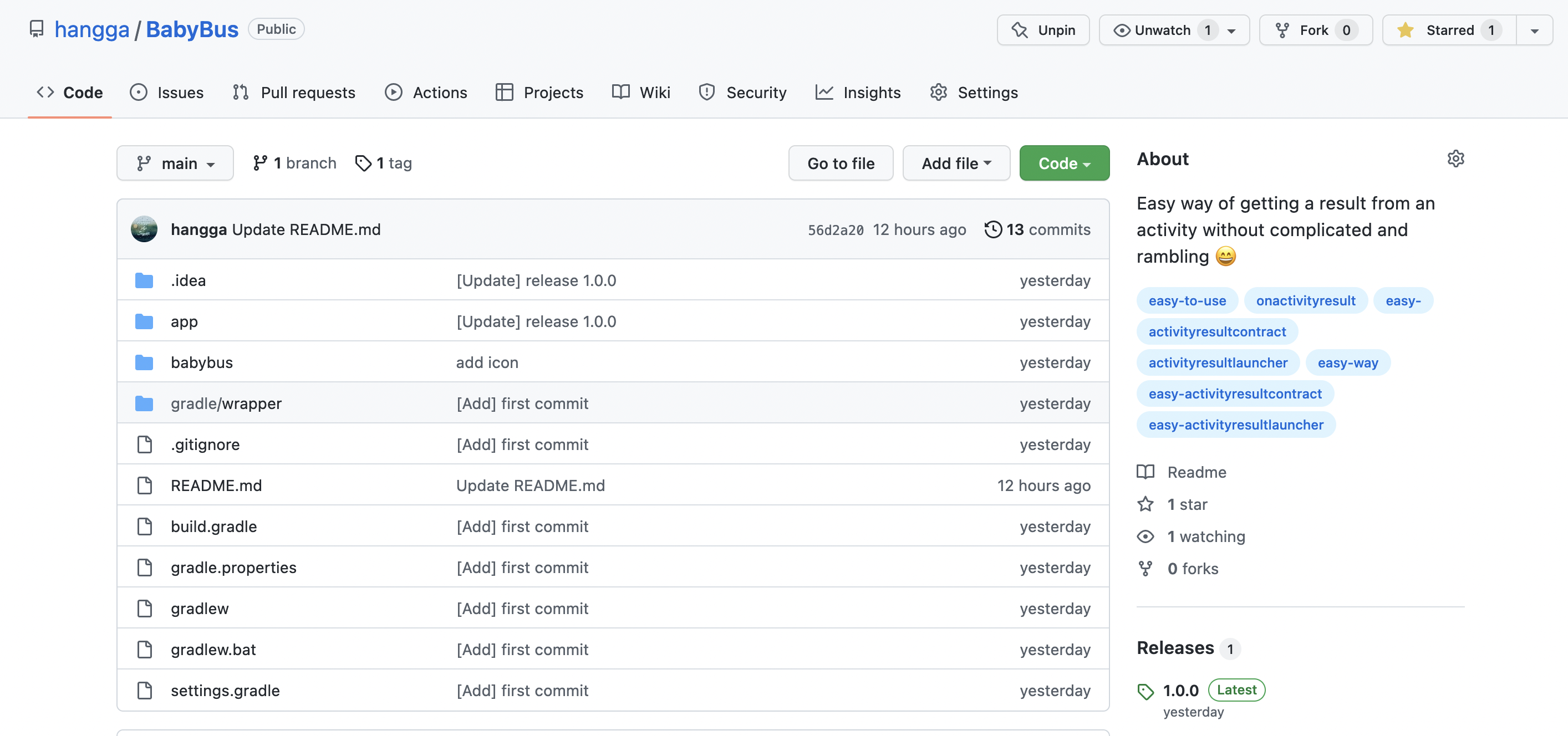Open the Insights tab
The width and height of the screenshot is (1568, 736).
coord(858,93)
